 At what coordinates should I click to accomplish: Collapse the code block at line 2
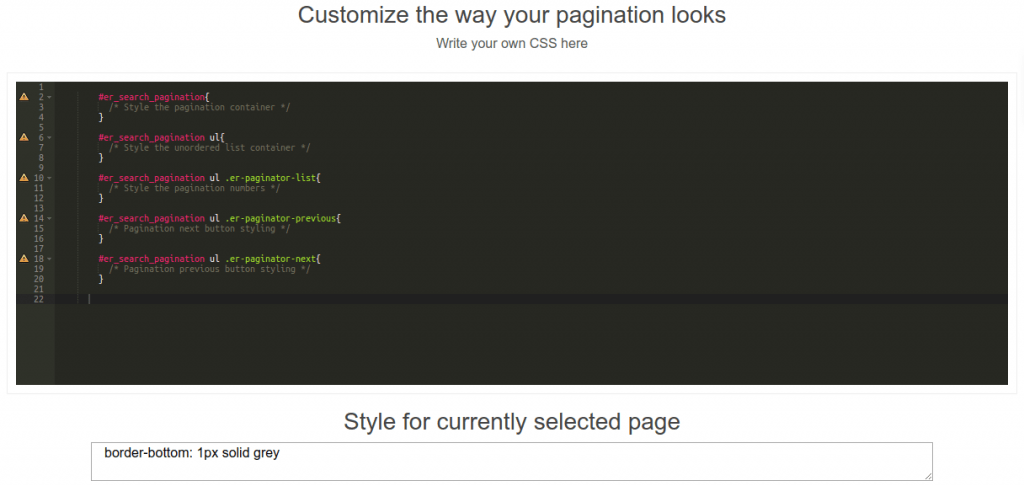pos(49,97)
